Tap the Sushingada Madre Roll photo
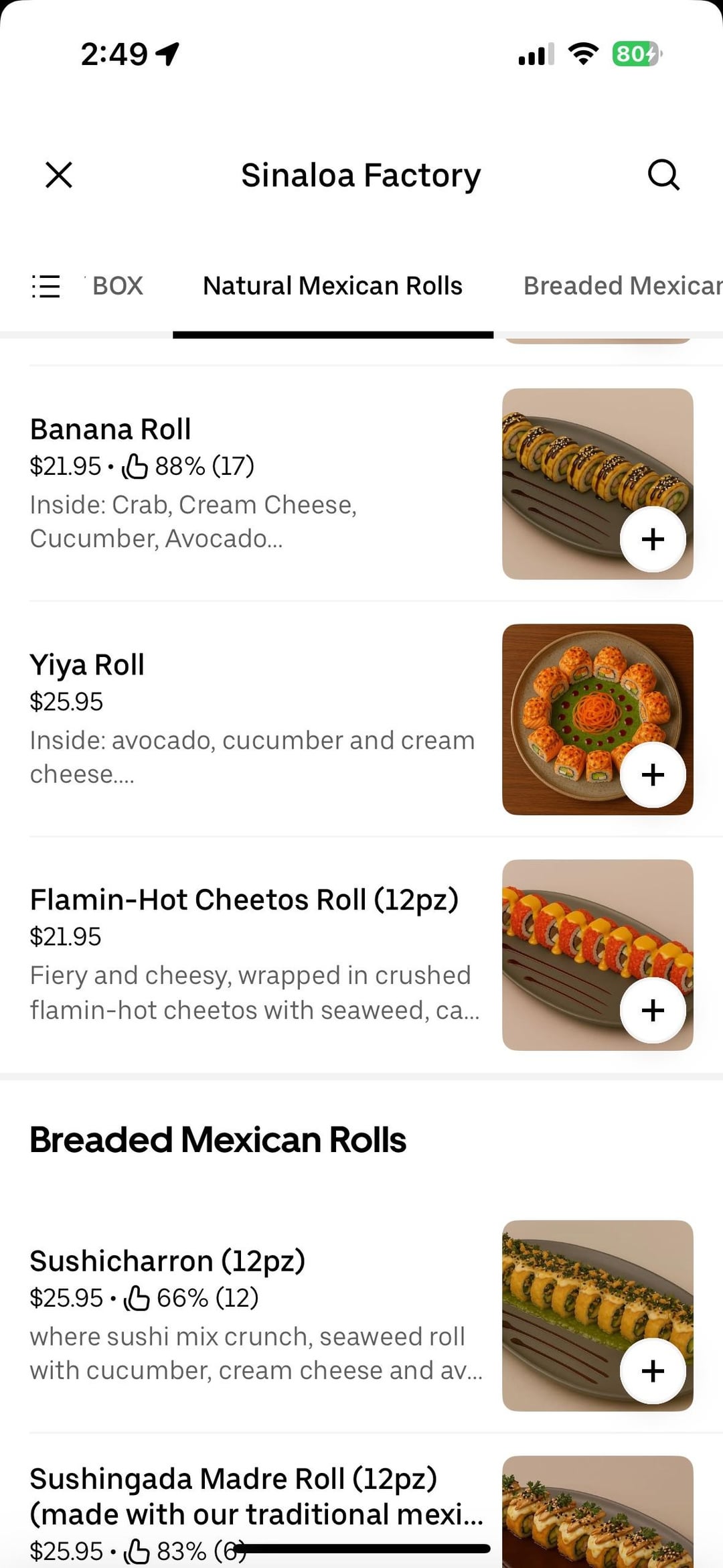Viewport: 723px width, 1568px height. pyautogui.click(x=597, y=1514)
